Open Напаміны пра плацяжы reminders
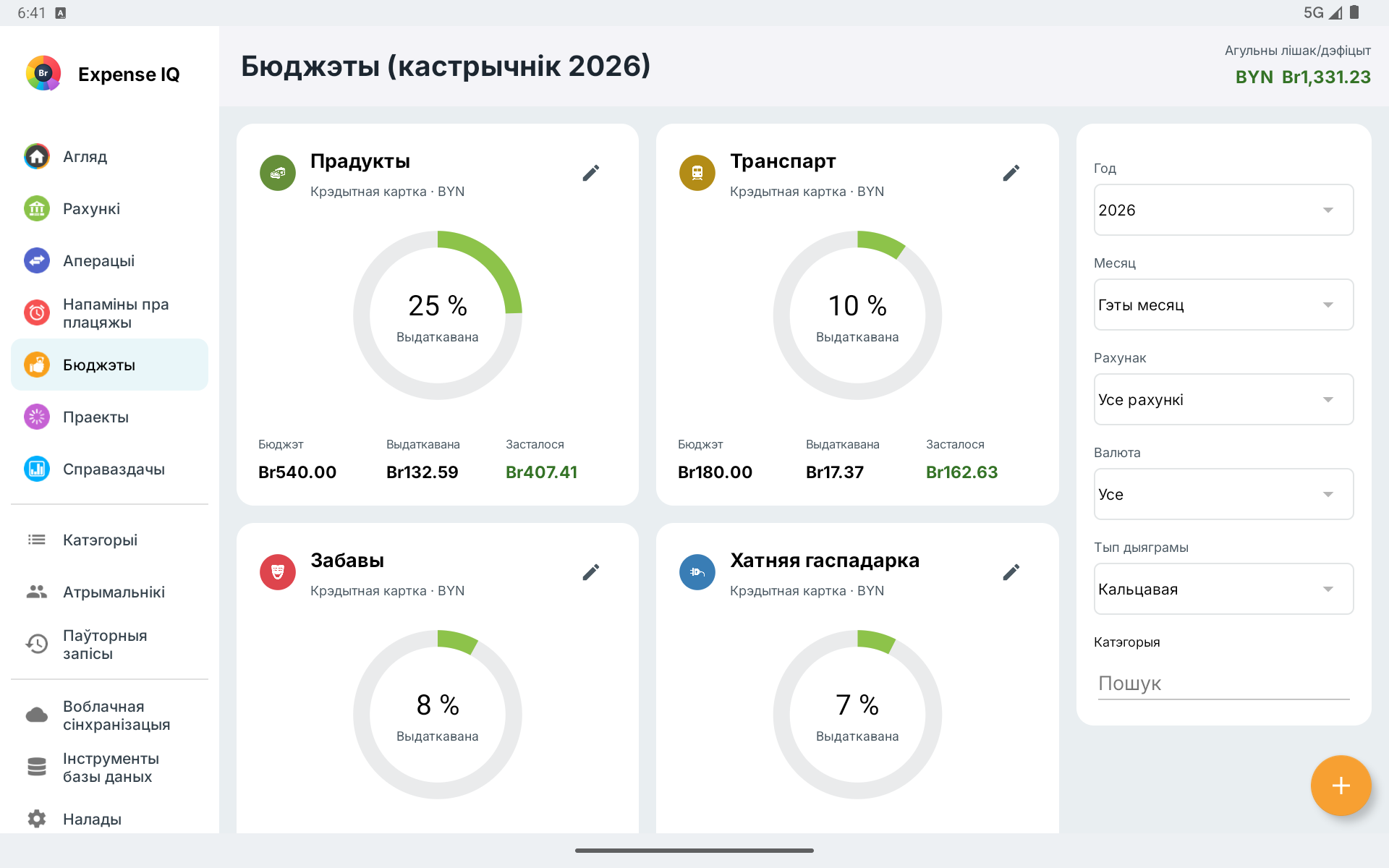This screenshot has width=1389, height=868. point(109,312)
